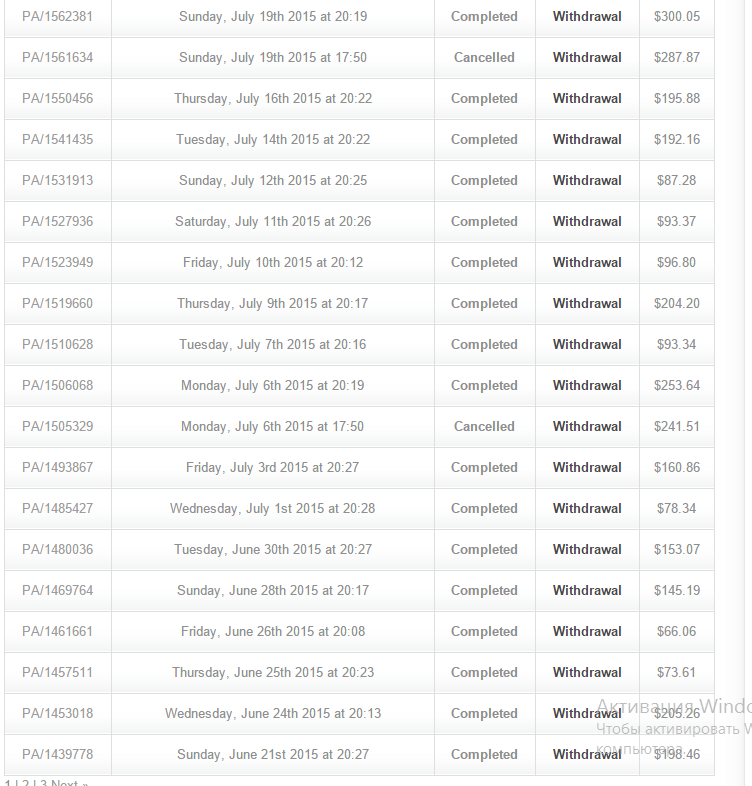Click Withdrawal type in PA/1527936 row

tap(587, 221)
